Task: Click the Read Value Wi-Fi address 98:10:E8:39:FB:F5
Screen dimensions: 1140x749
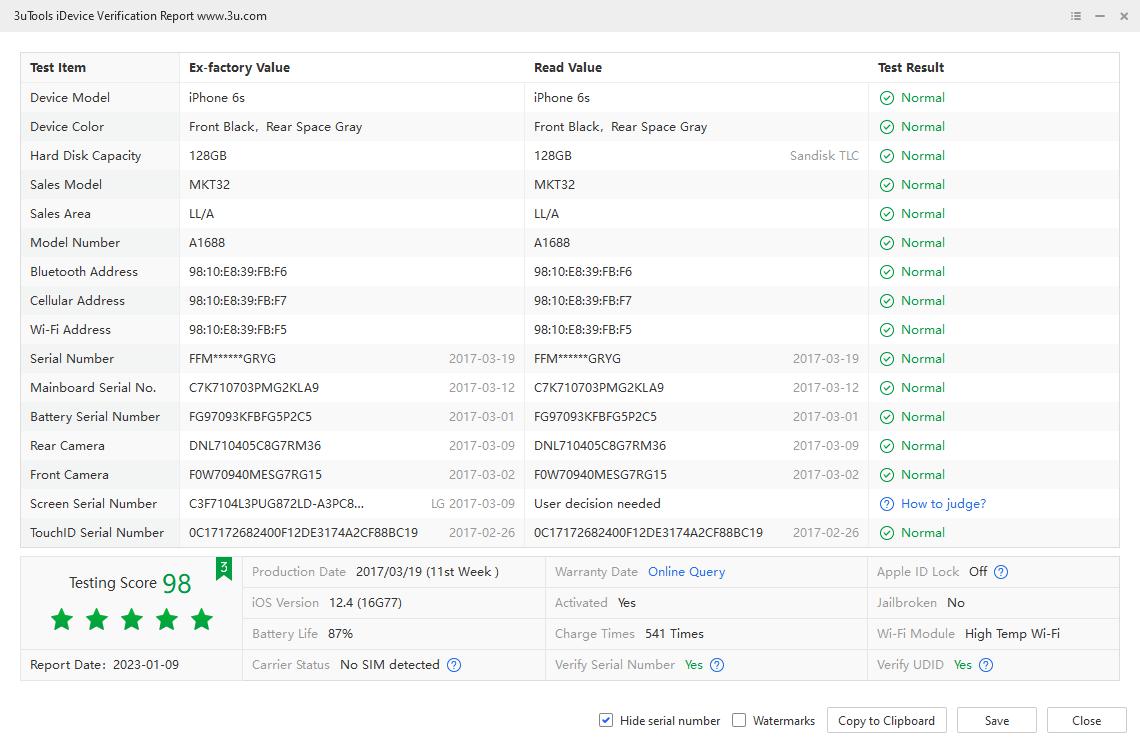Action: click(x=582, y=330)
